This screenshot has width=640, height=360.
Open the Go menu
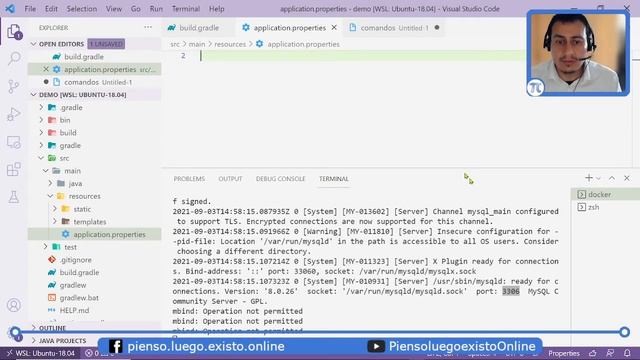click(136, 9)
